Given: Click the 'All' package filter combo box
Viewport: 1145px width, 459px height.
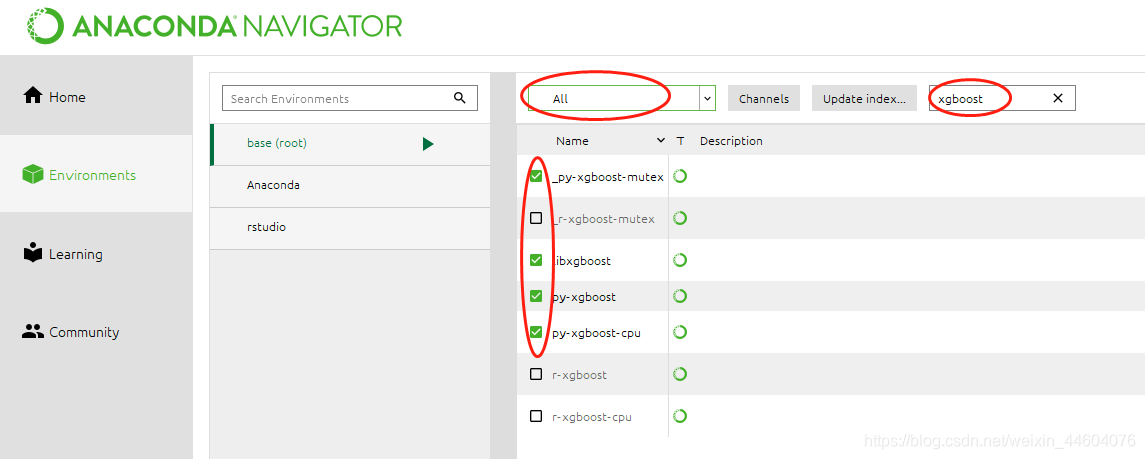Looking at the screenshot, I should (621, 99).
